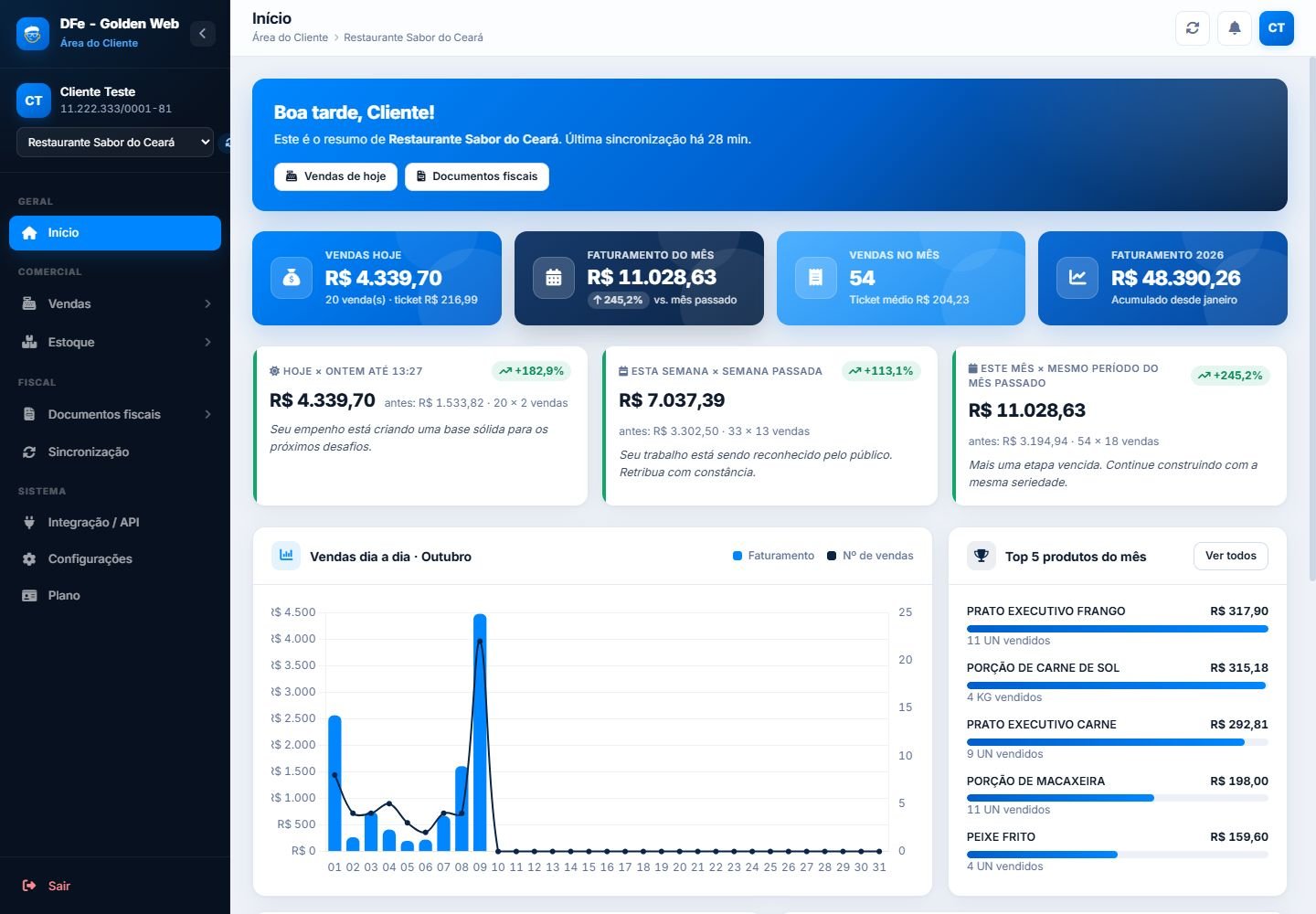Screen dimensions: 1316x914
Task: Click the money bag icon on Vendas Hoje
Action: (x=292, y=278)
